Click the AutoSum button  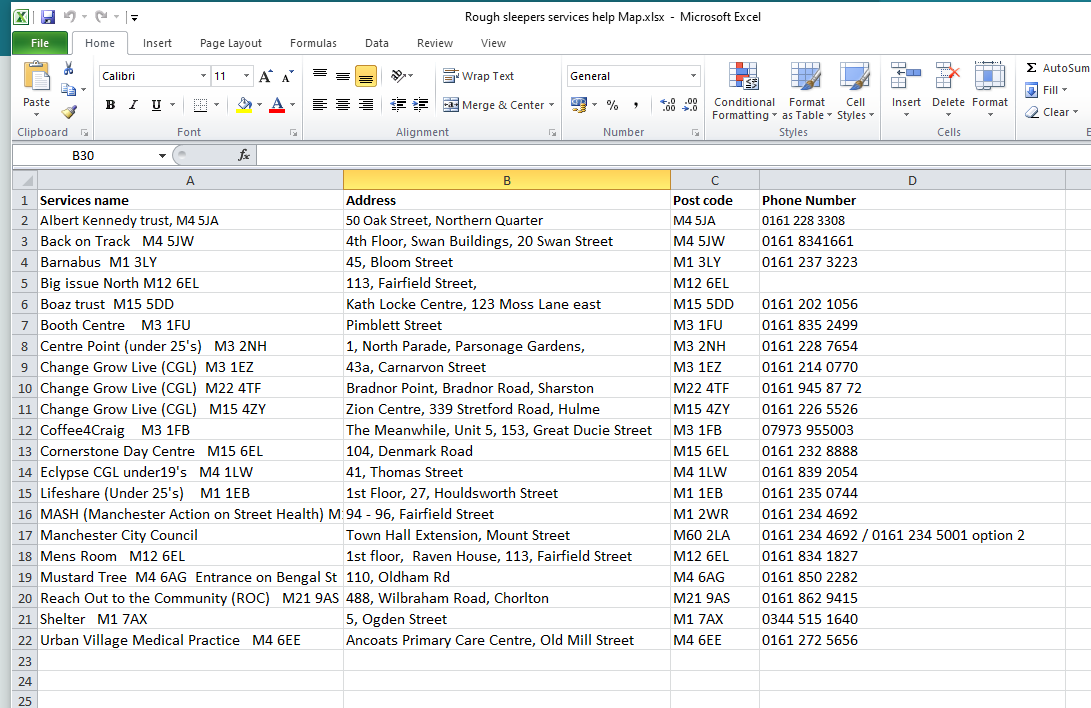(1056, 67)
